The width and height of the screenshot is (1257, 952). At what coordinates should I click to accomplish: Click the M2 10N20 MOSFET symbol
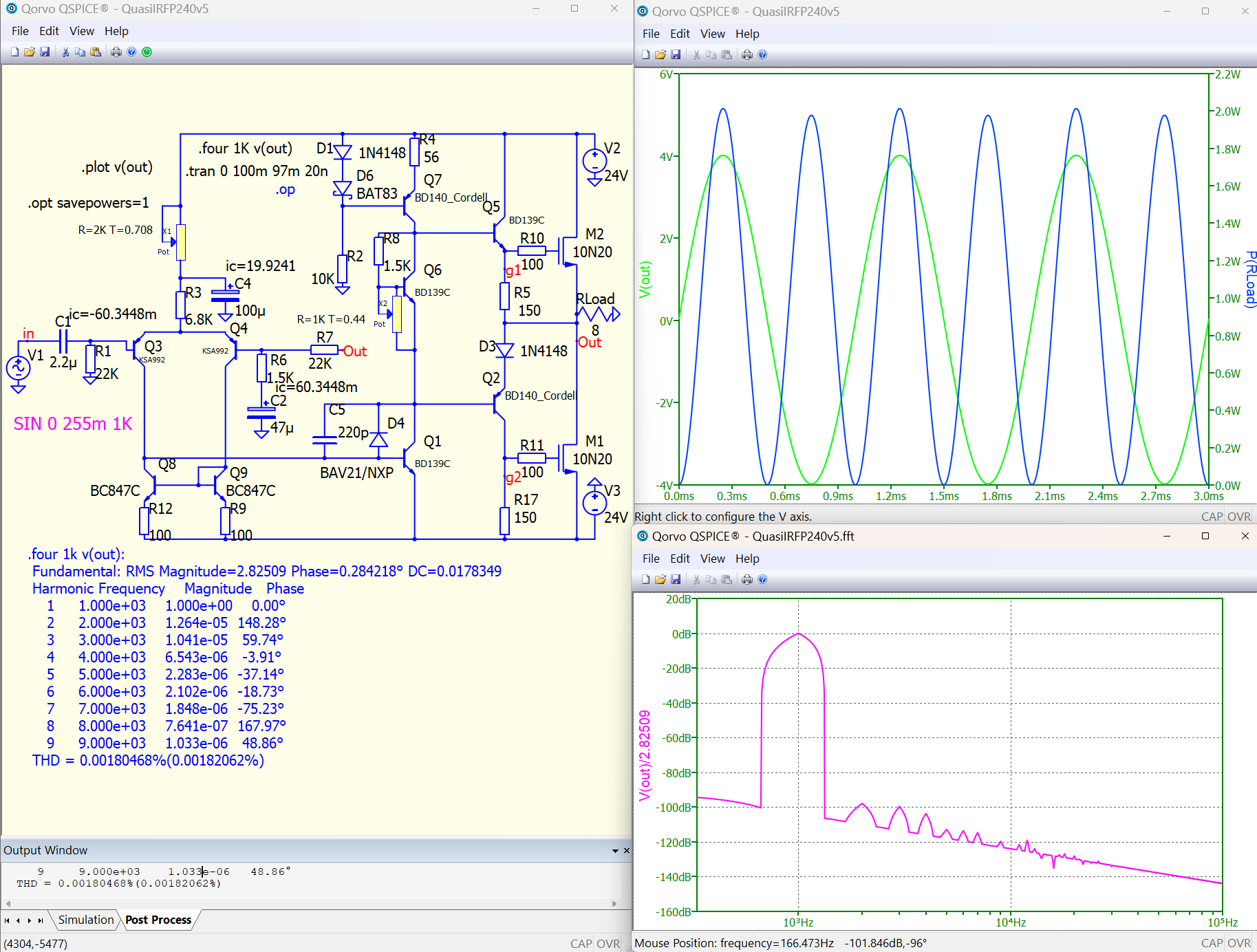(568, 251)
